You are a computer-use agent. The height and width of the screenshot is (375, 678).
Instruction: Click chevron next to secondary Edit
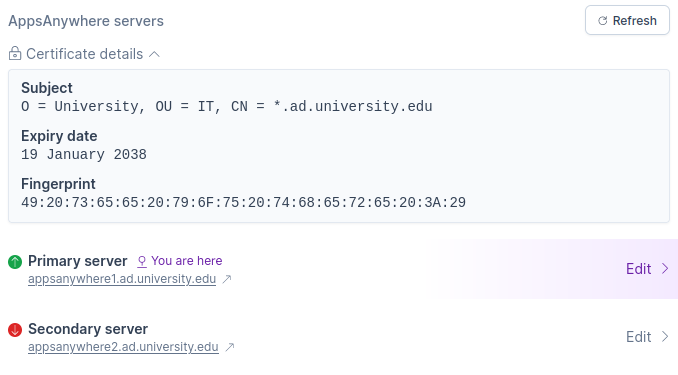[665, 337]
